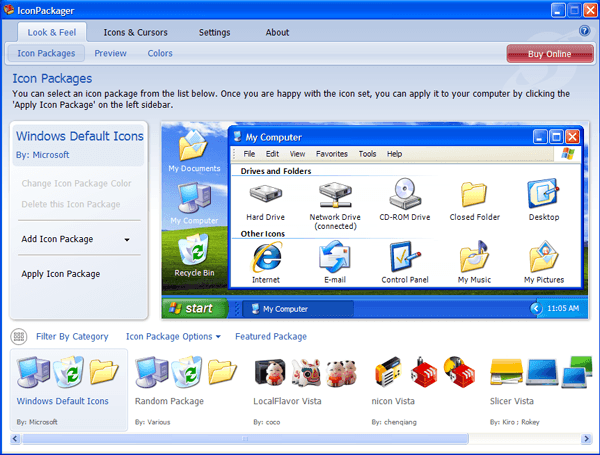
Task: Select the Closed Folder icon
Action: (x=474, y=194)
